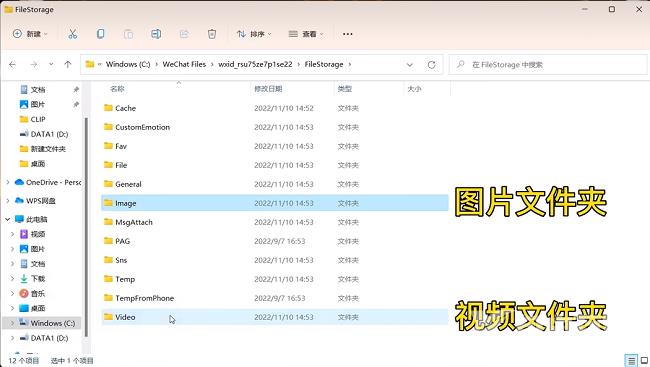
Task: Click the Copy icon in toolbar
Action: click(x=100, y=34)
